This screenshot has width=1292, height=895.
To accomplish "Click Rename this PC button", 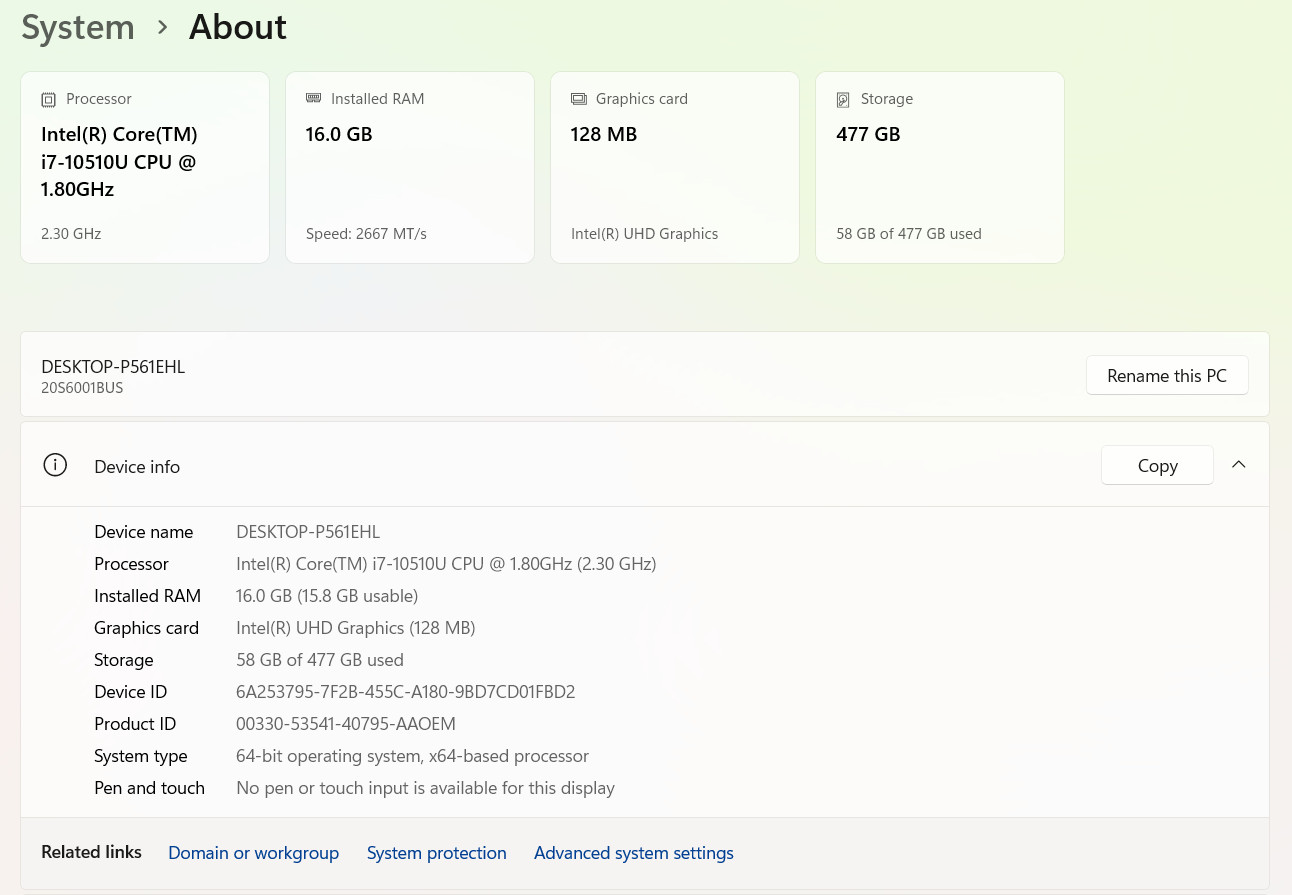I will pos(1167,375).
